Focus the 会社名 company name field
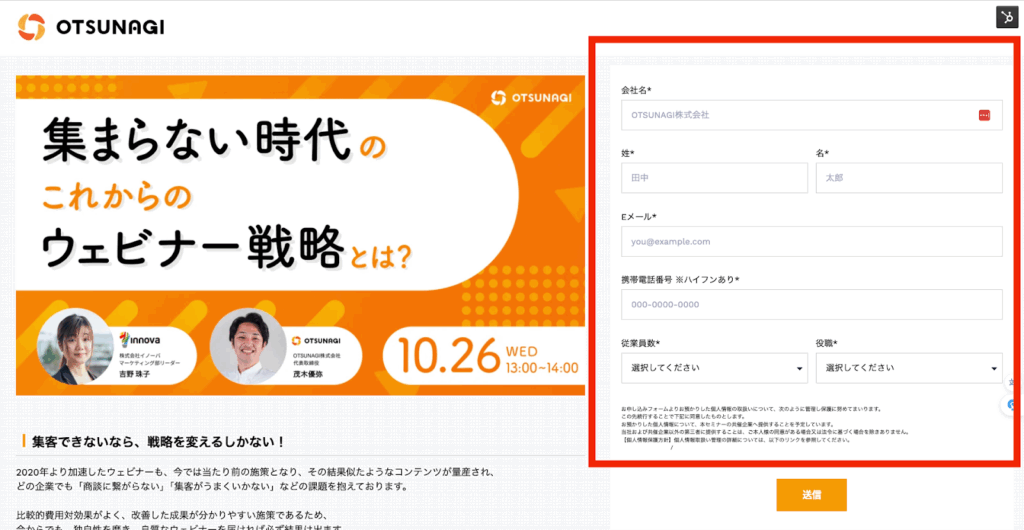 (800, 115)
